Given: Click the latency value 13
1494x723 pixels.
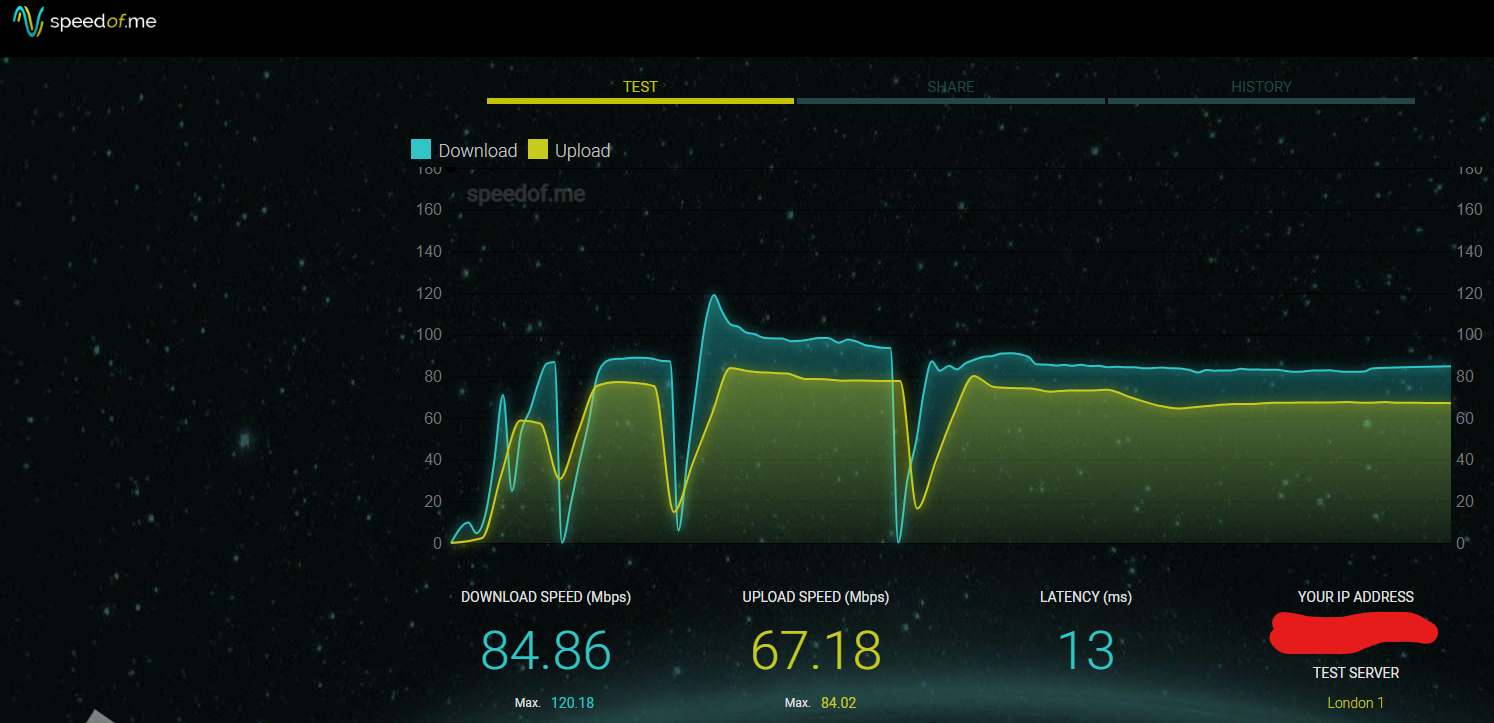Looking at the screenshot, I should 1085,651.
